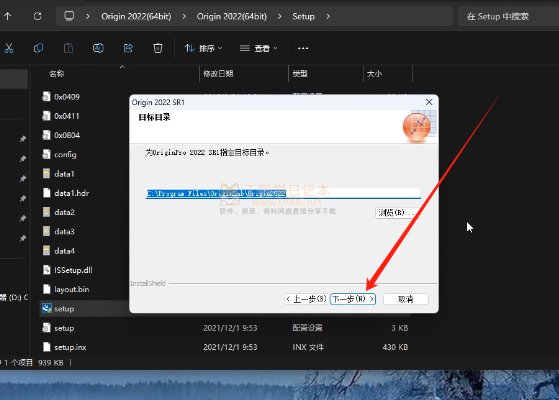Click the Paste icon in toolbar
Viewport: 559px width, 400px height.
68,48
